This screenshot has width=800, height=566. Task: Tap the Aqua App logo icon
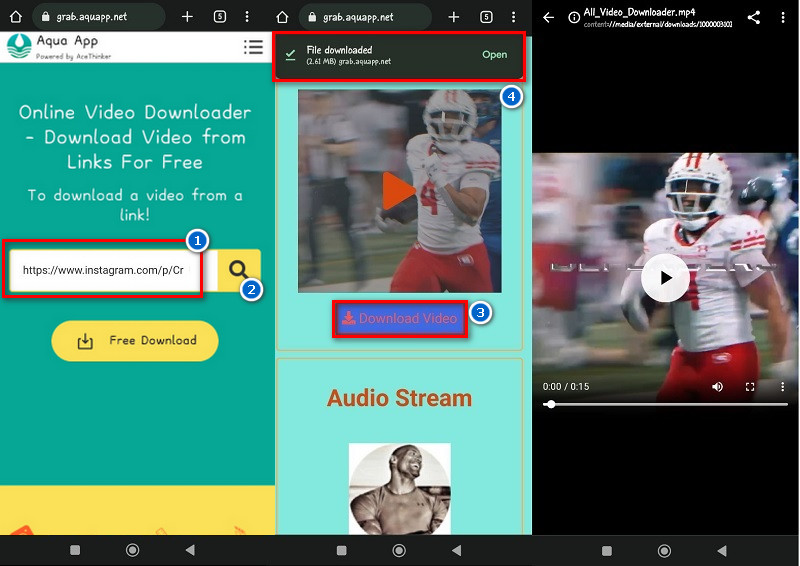19,47
